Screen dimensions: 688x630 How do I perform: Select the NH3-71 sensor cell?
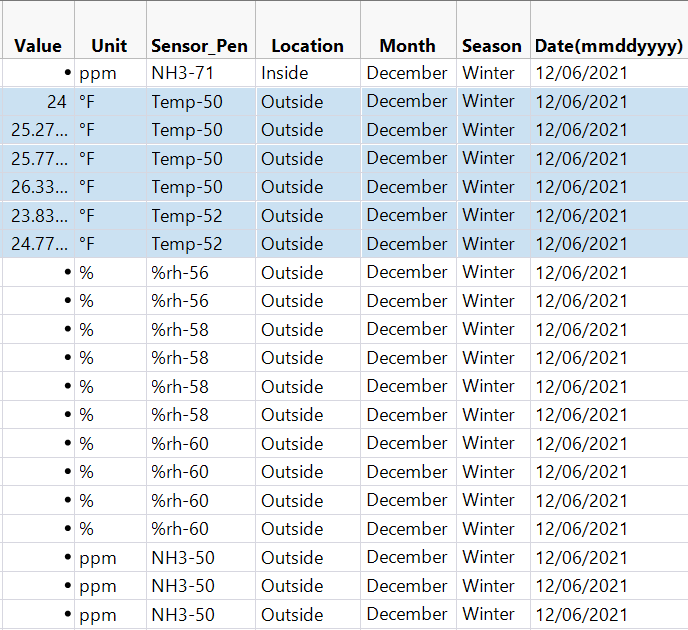coord(183,73)
